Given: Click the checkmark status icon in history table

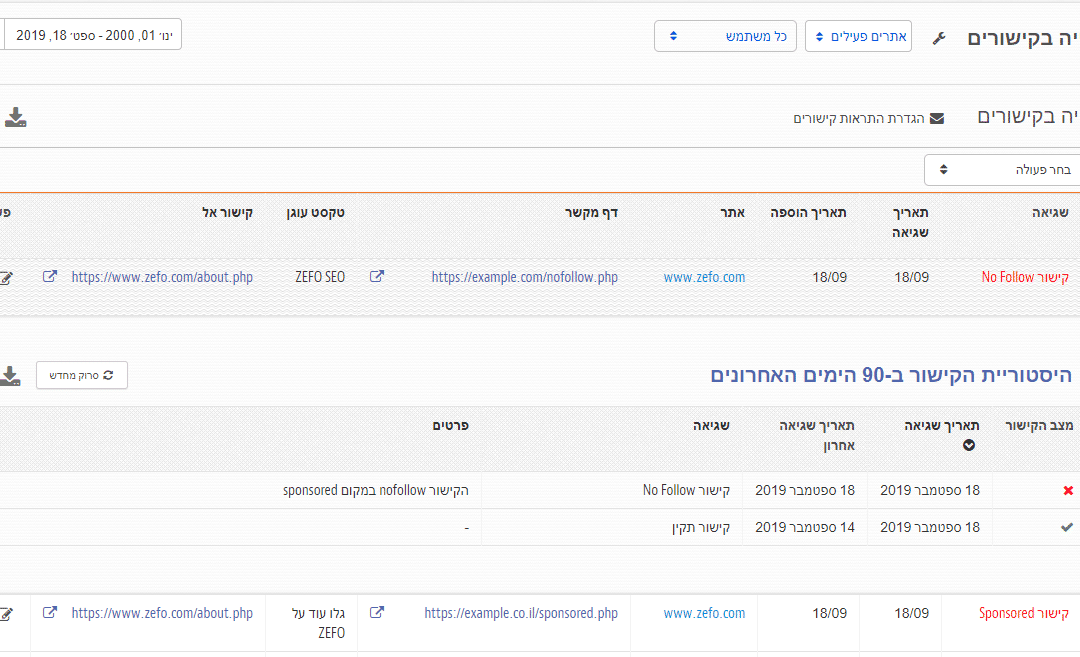Looking at the screenshot, I should pos(1067,528).
